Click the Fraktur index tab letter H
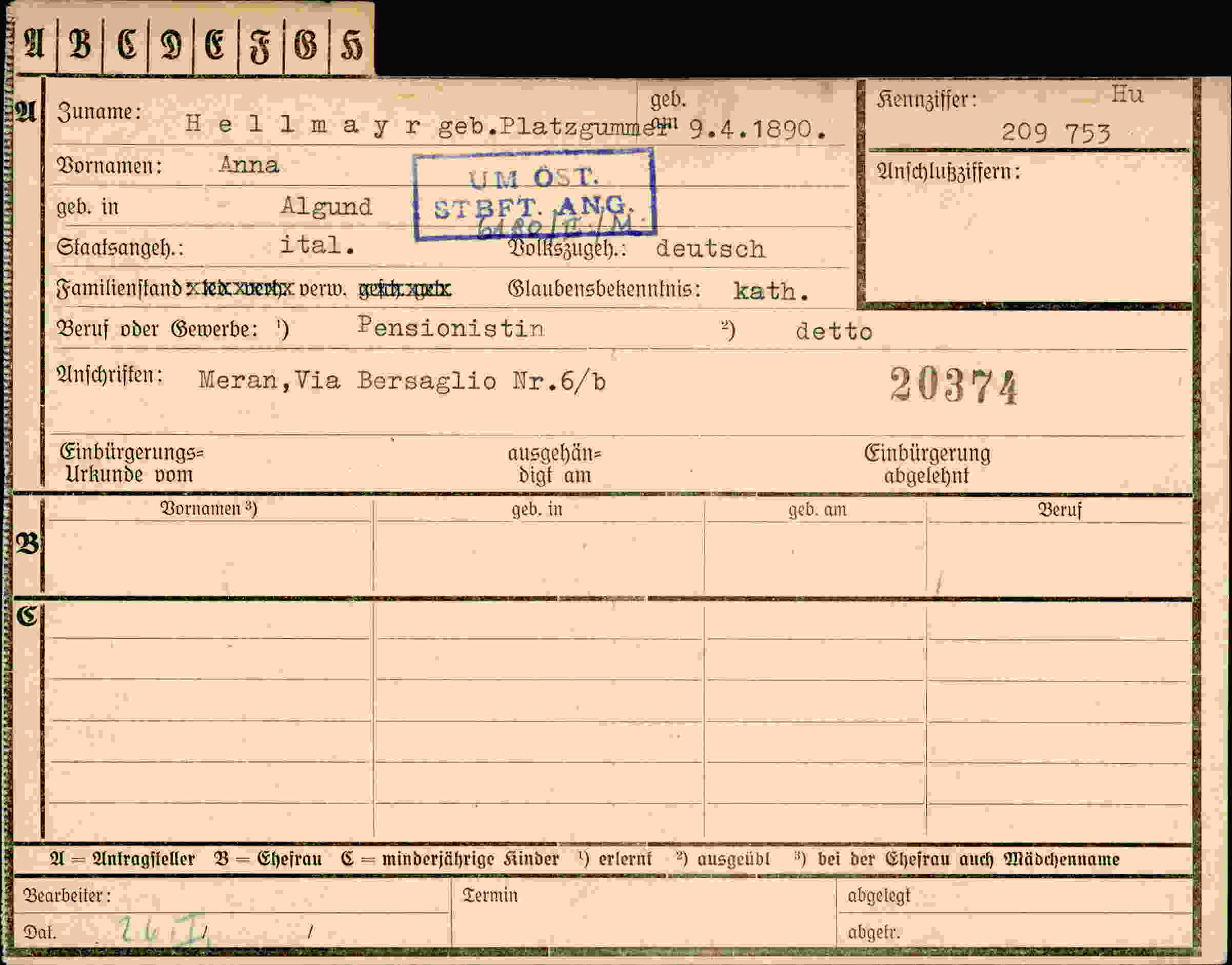 coord(351,45)
